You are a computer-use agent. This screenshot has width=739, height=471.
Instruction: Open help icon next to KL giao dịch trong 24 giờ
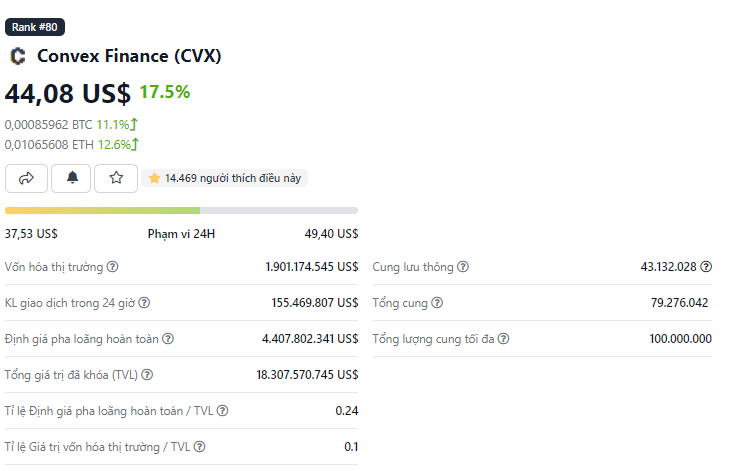coord(144,303)
